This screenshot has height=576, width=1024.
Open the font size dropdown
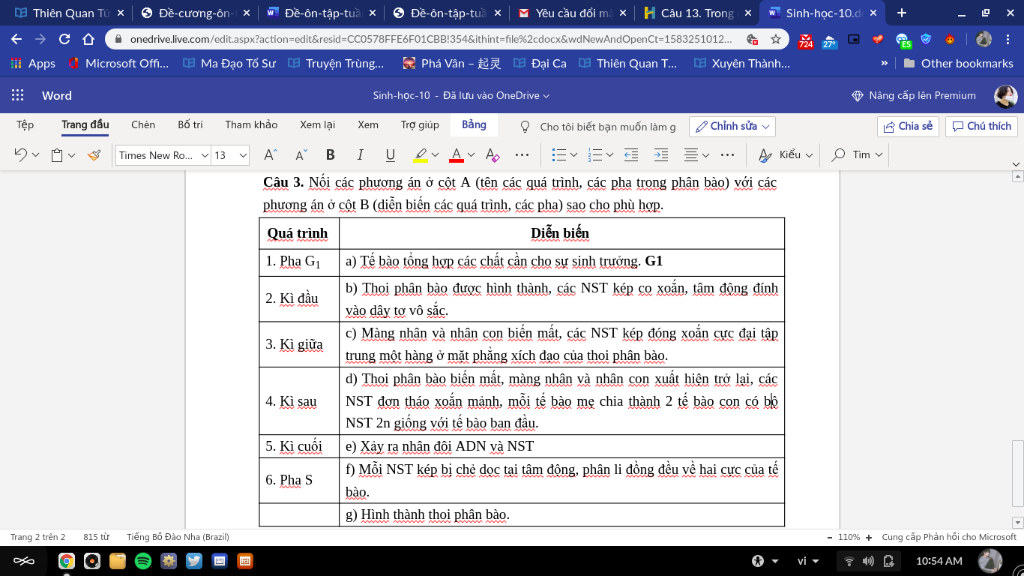243,155
